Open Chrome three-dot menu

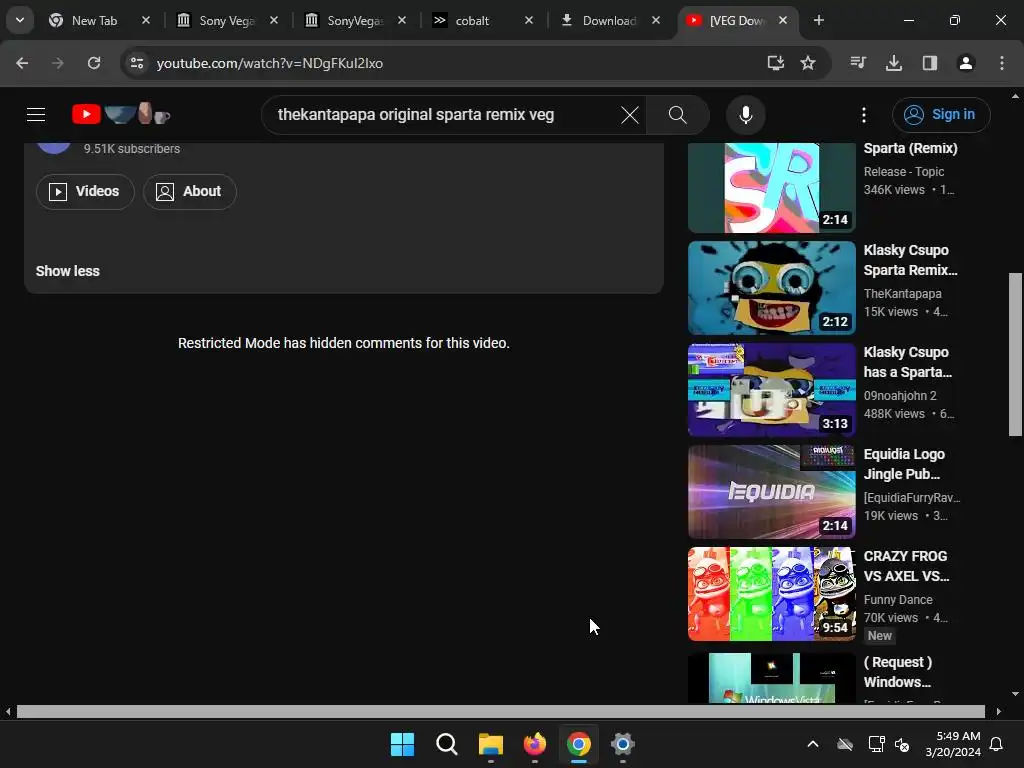click(x=1002, y=63)
